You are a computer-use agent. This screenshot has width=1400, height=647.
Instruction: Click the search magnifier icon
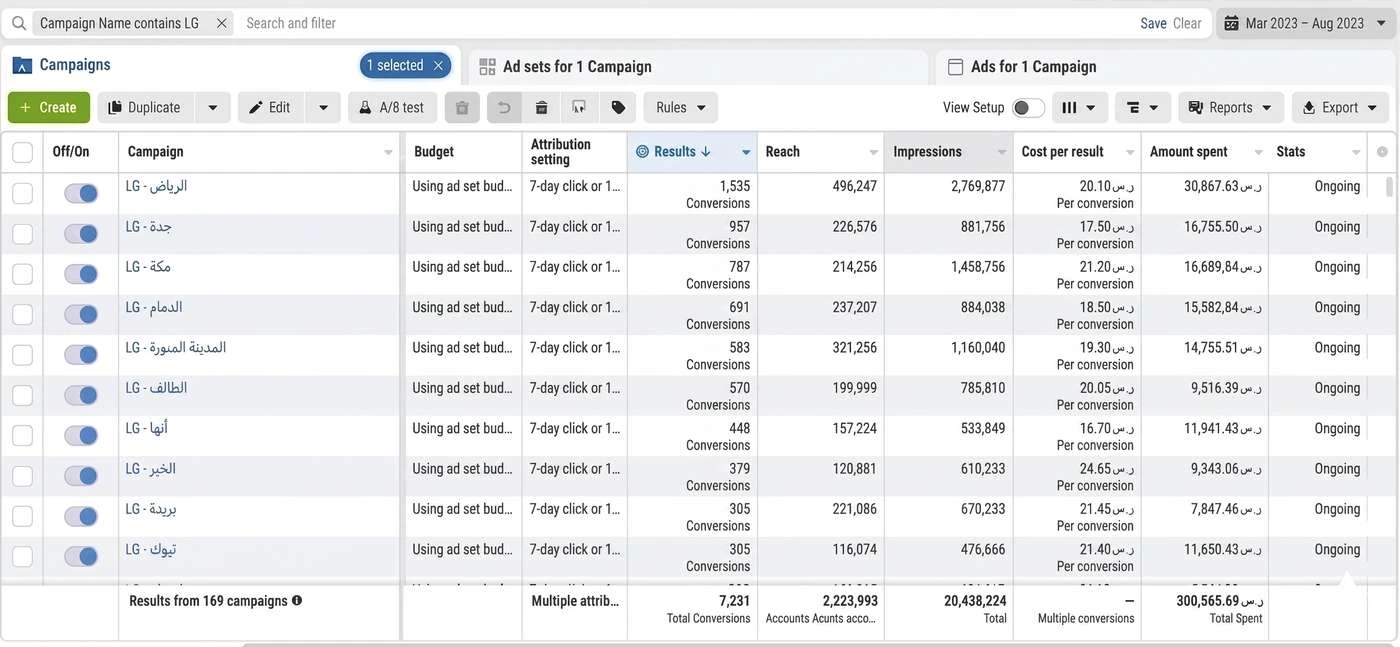tap(18, 23)
